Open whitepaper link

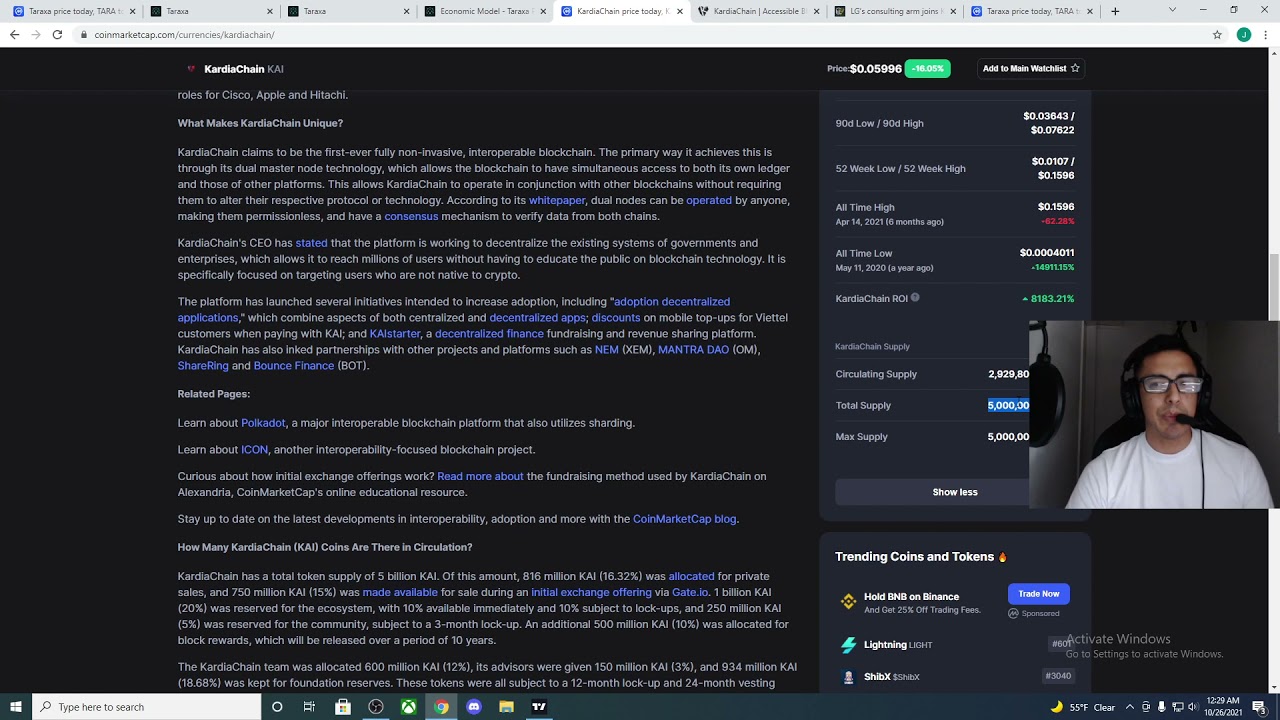557,201
